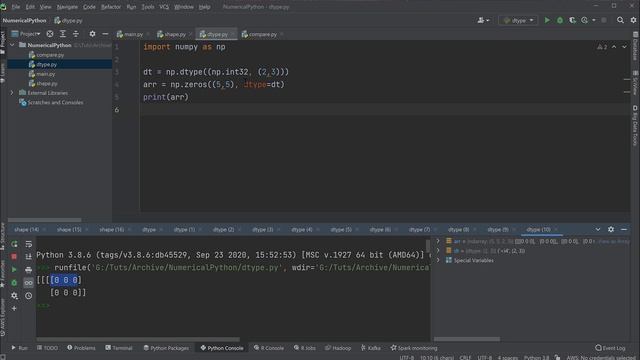Print console output with printer icon
The height and width of the screenshot is (360, 640).
29,269
